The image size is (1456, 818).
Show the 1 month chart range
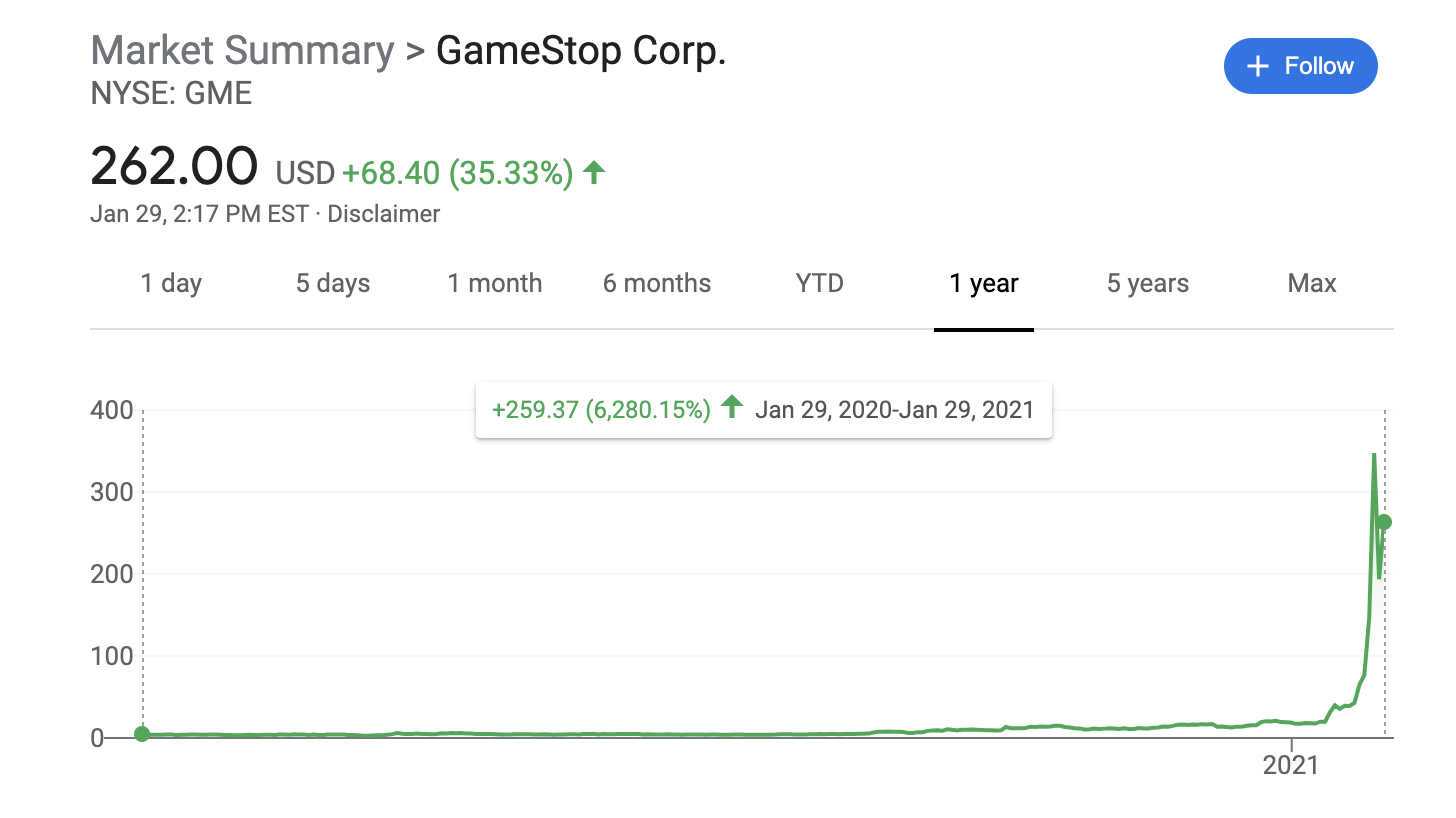494,284
